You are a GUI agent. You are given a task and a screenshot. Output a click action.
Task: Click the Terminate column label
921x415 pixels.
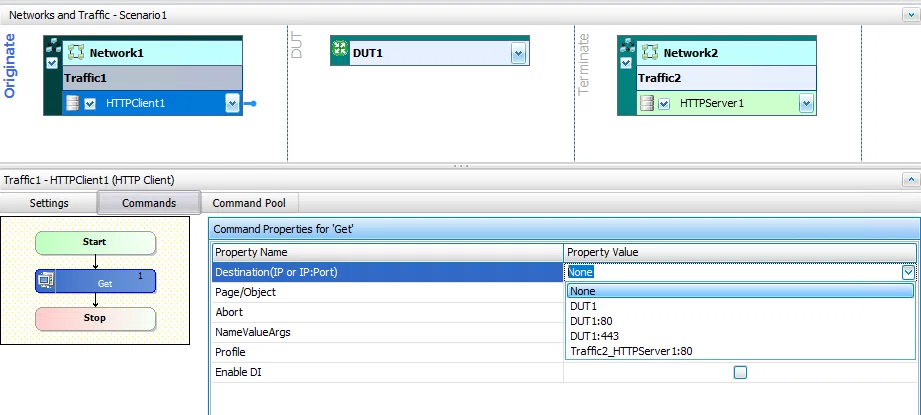(x=583, y=64)
